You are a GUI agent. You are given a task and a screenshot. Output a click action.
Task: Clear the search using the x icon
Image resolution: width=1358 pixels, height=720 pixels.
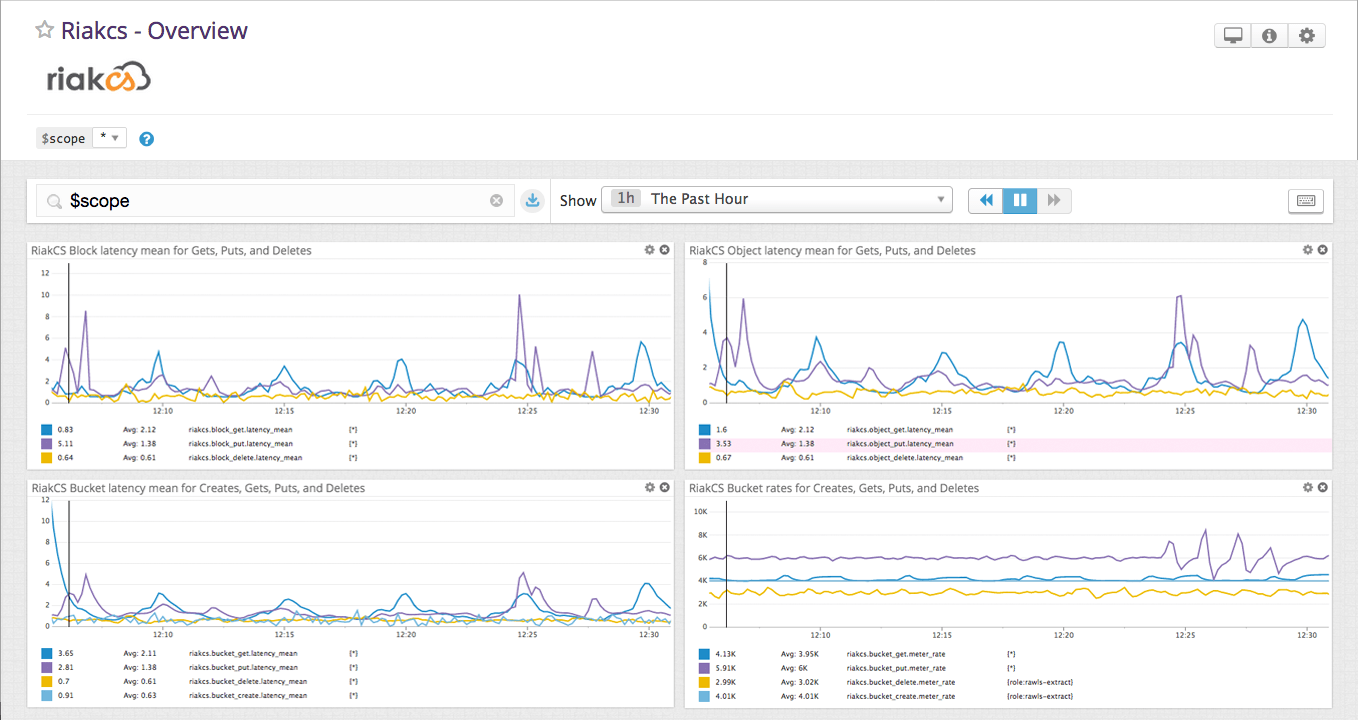tap(497, 200)
